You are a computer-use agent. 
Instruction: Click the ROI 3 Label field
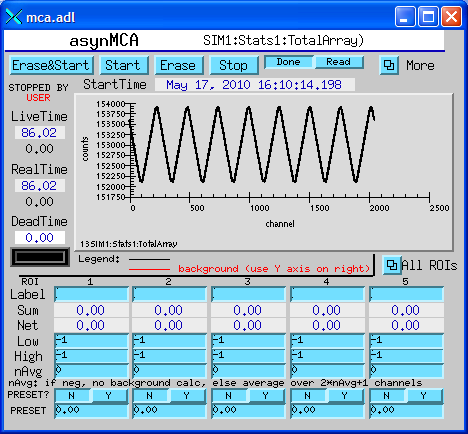(x=249, y=294)
